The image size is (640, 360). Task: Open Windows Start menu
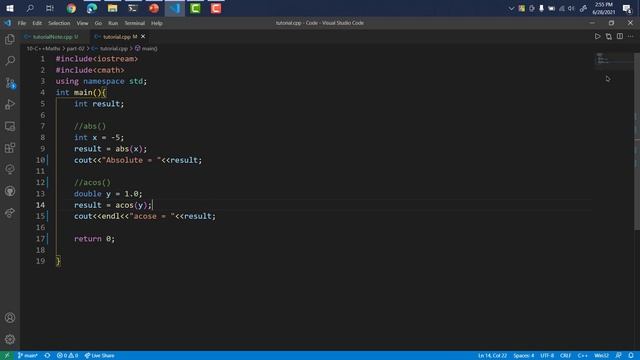point(10,8)
